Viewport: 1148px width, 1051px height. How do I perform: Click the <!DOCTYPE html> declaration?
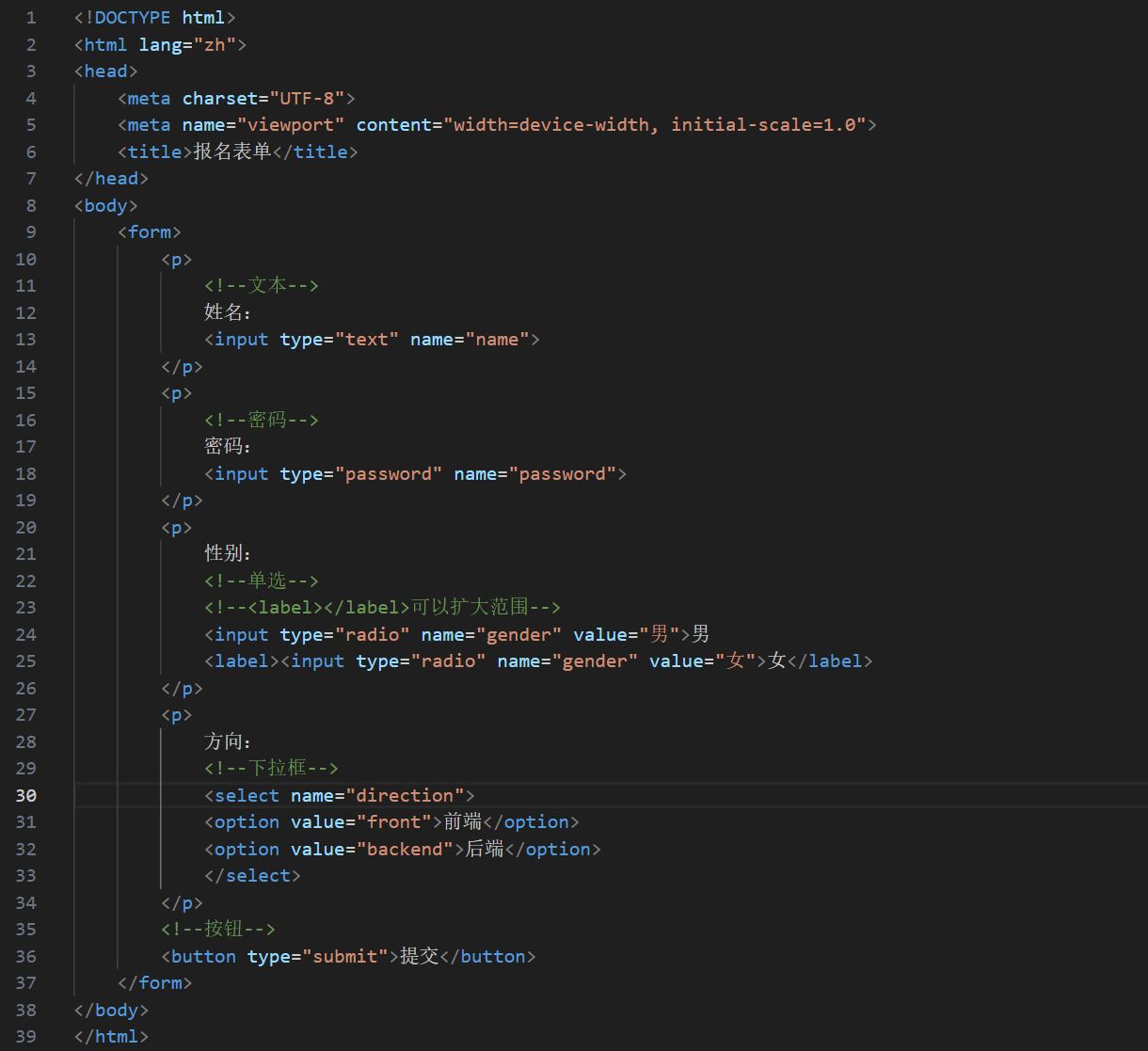(x=155, y=17)
